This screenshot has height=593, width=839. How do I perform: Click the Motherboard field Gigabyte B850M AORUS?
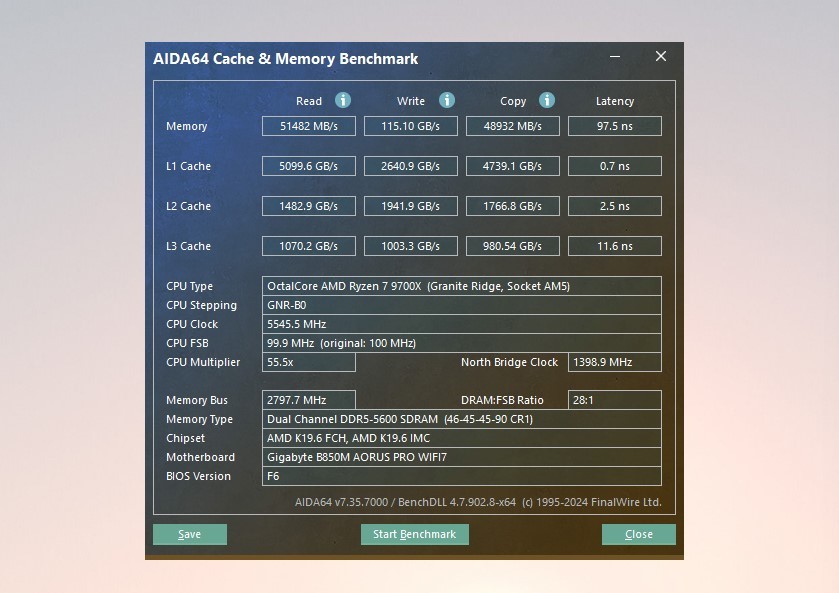462,457
